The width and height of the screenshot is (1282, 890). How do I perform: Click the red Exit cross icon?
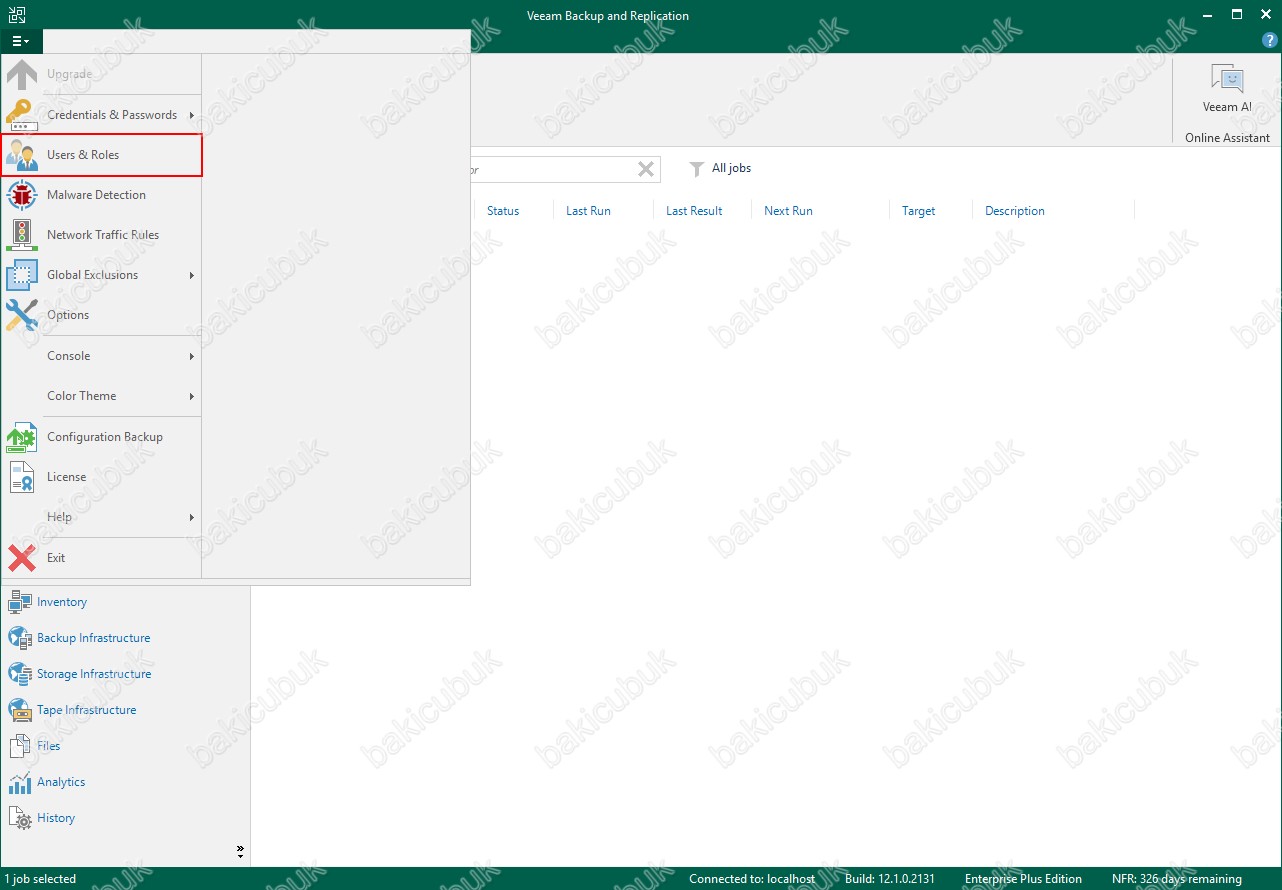point(22,558)
